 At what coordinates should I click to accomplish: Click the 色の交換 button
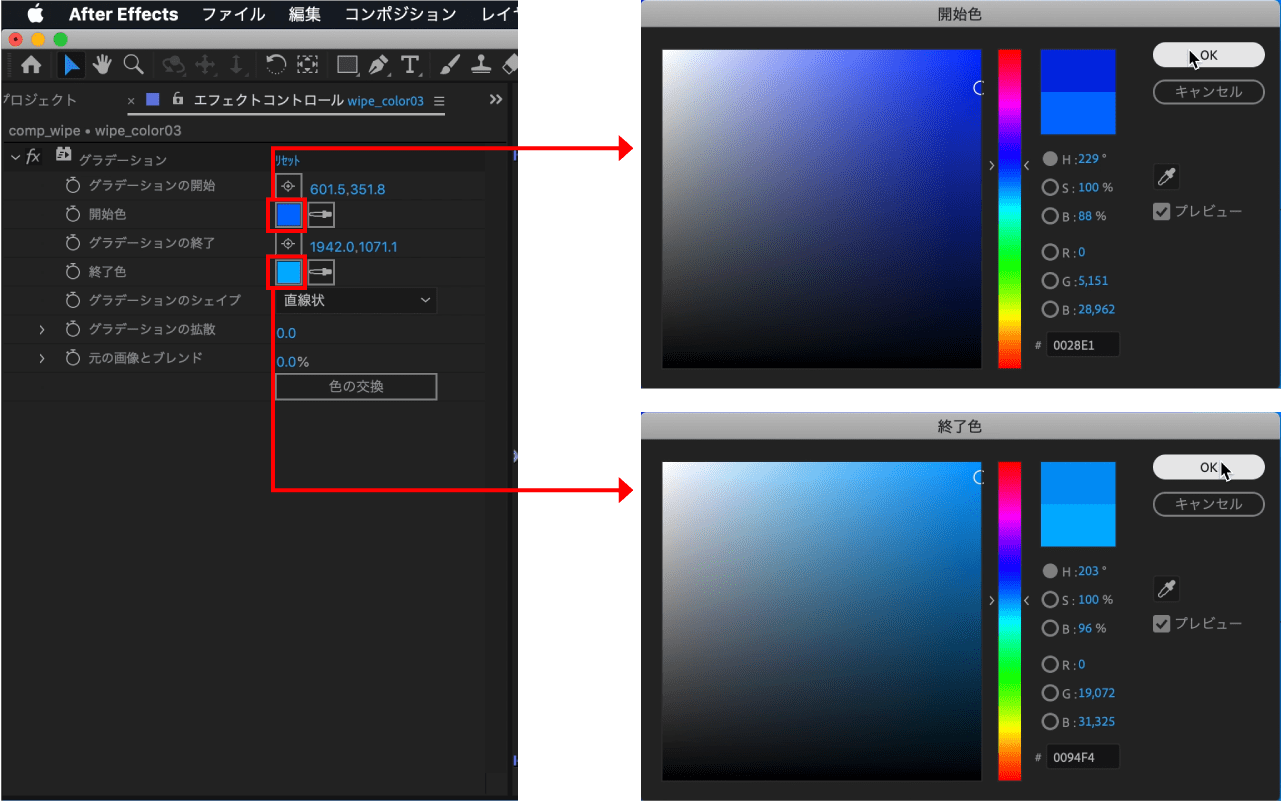[356, 386]
